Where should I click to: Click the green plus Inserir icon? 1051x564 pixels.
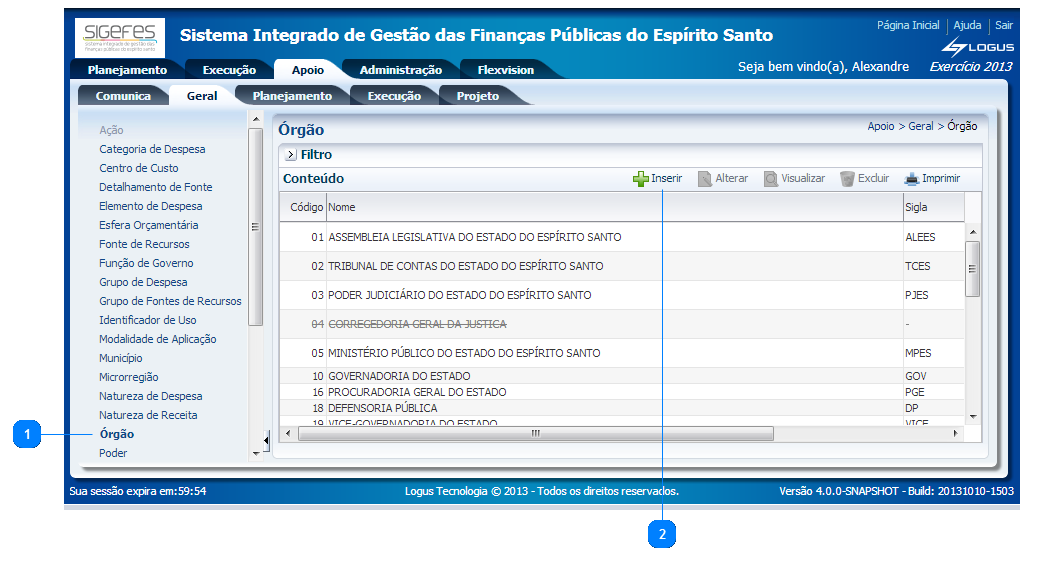coord(640,179)
